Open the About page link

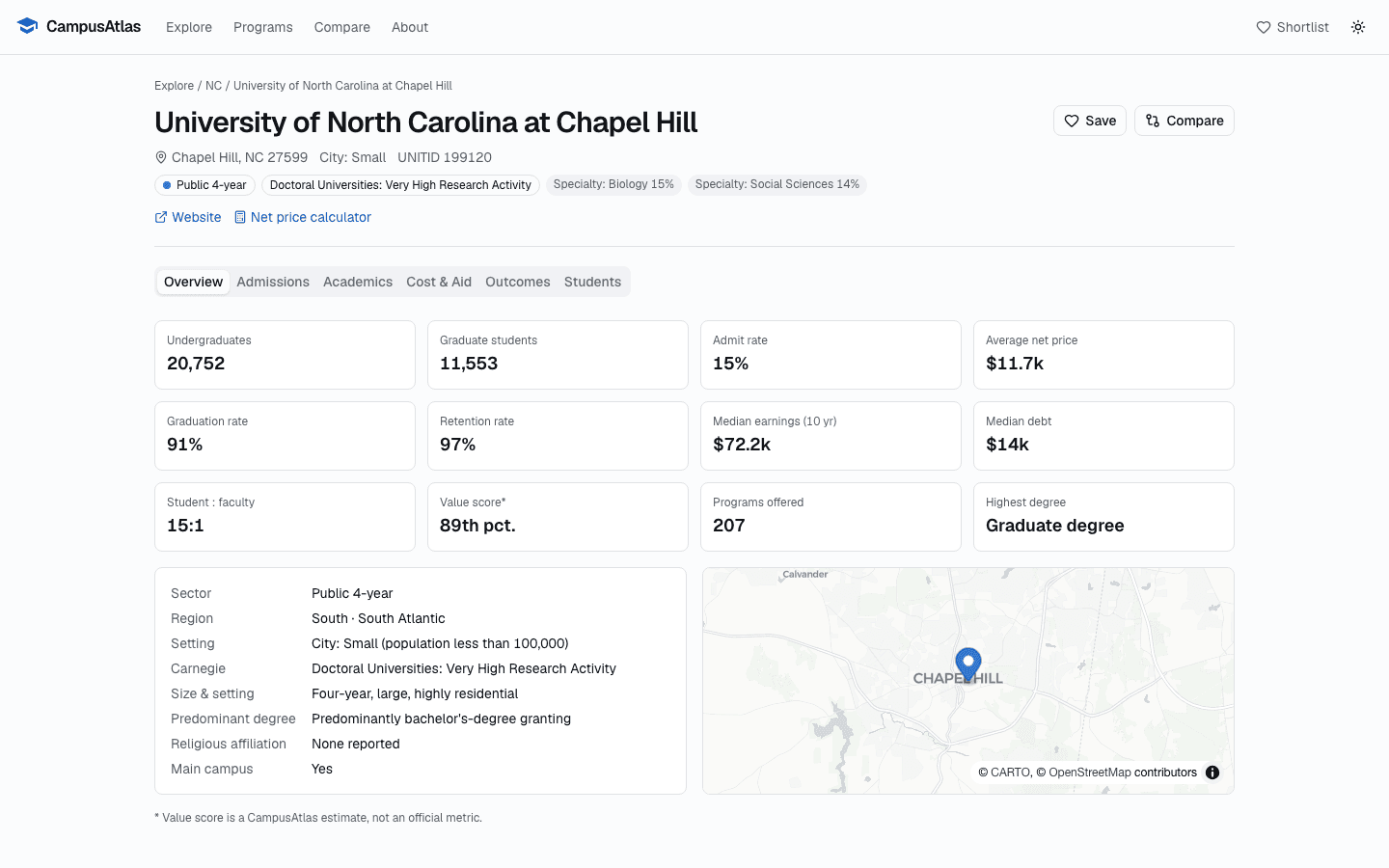pyautogui.click(x=410, y=27)
